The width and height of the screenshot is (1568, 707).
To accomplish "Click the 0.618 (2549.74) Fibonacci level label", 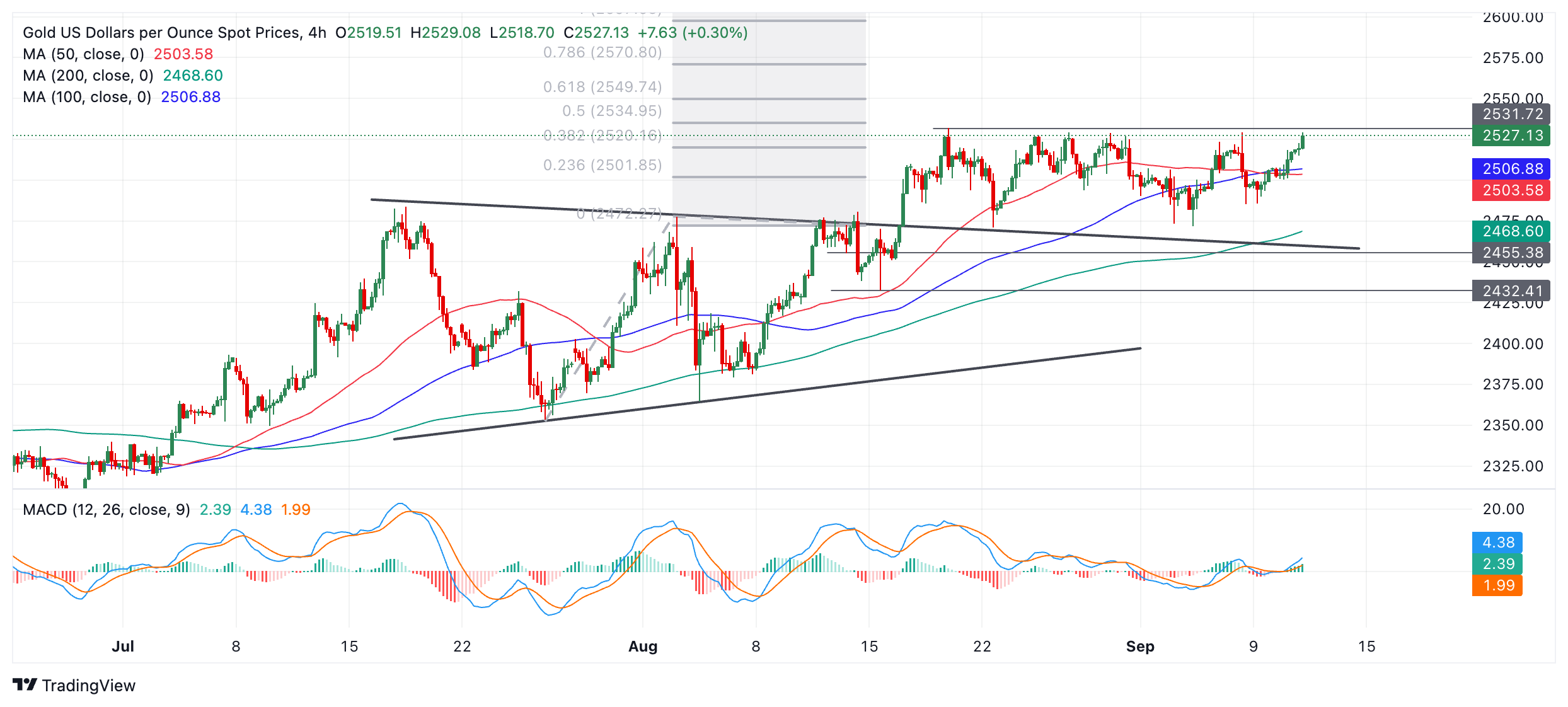I will tap(602, 87).
